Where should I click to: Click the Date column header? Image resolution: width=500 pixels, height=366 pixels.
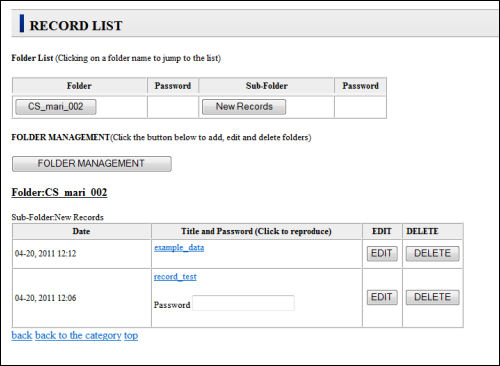81,231
